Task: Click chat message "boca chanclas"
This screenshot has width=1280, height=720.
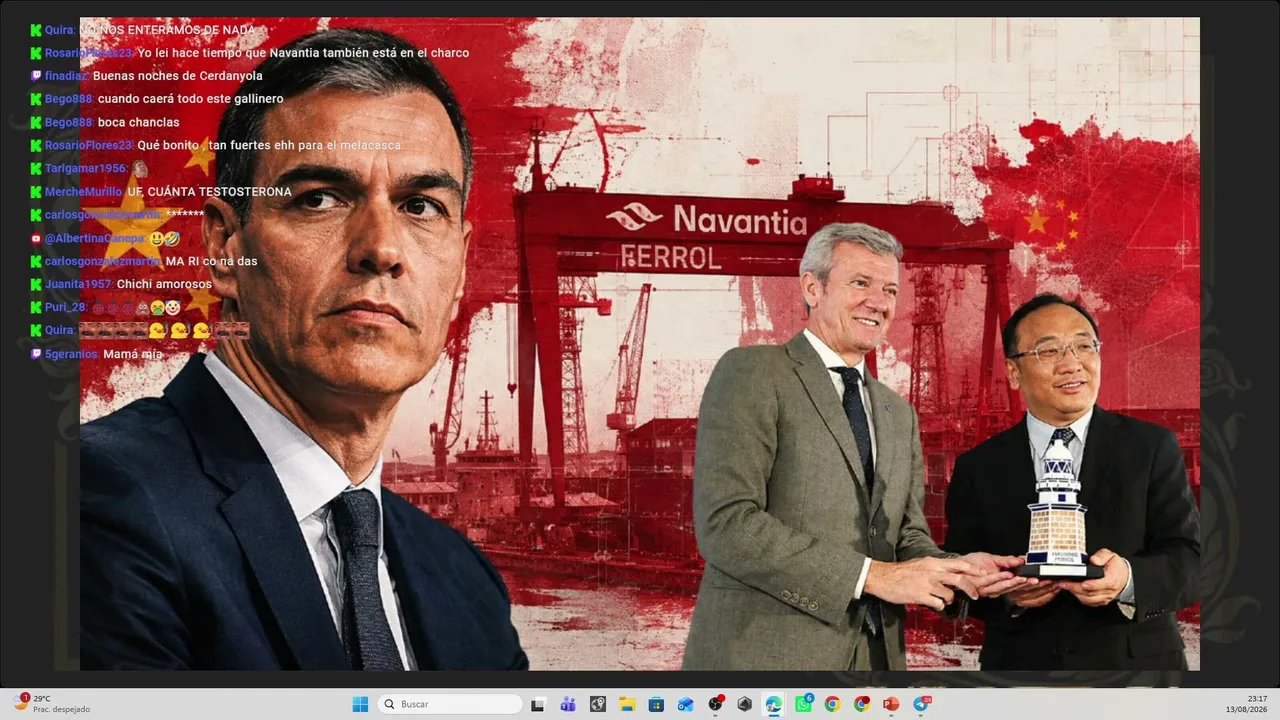Action: pos(138,122)
